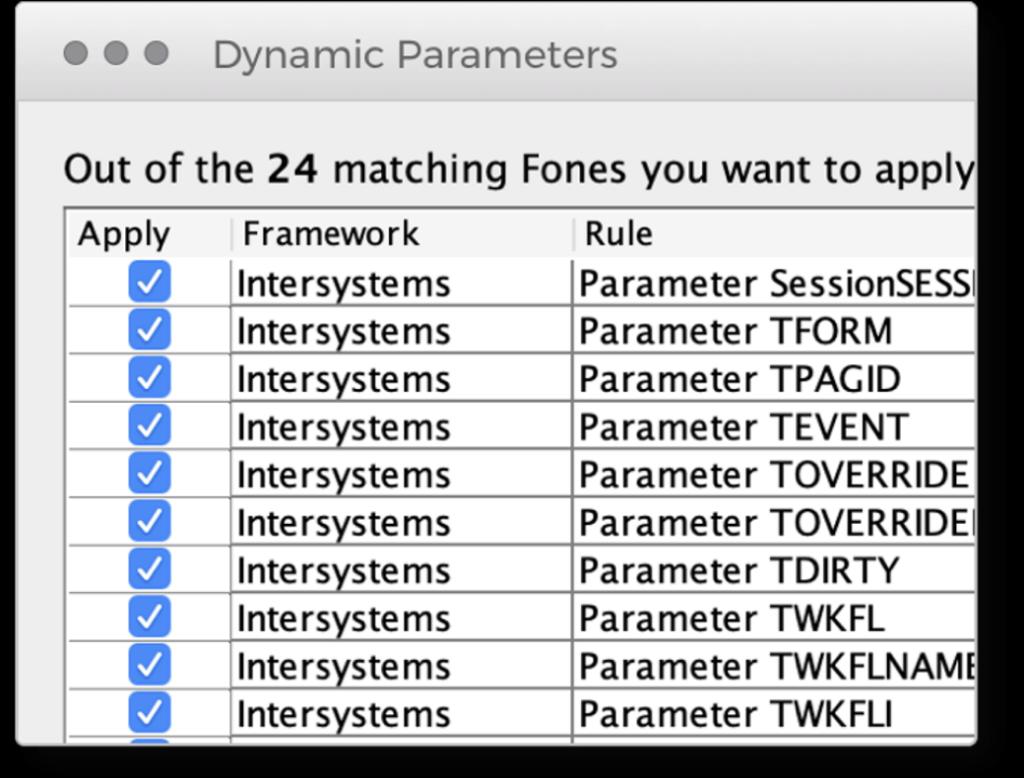Sort by the Framework column header
The height and width of the screenshot is (778, 1024).
click(330, 234)
